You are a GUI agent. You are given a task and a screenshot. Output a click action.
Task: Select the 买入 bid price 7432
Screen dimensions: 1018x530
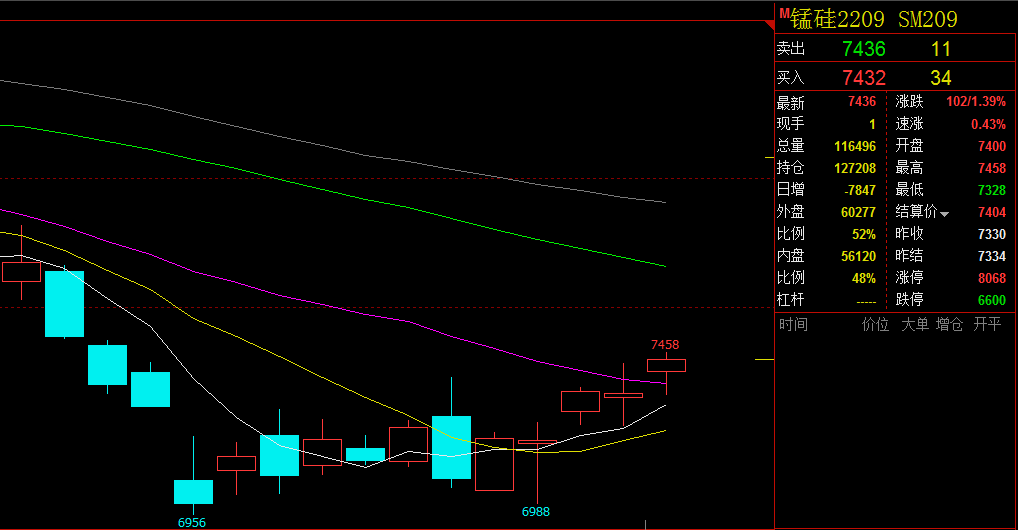pyautogui.click(x=863, y=78)
